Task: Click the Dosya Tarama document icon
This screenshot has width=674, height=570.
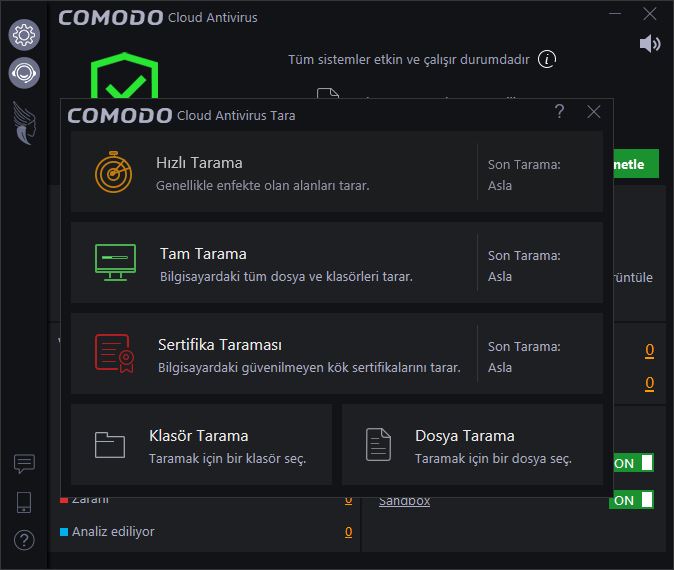Action: tap(378, 444)
